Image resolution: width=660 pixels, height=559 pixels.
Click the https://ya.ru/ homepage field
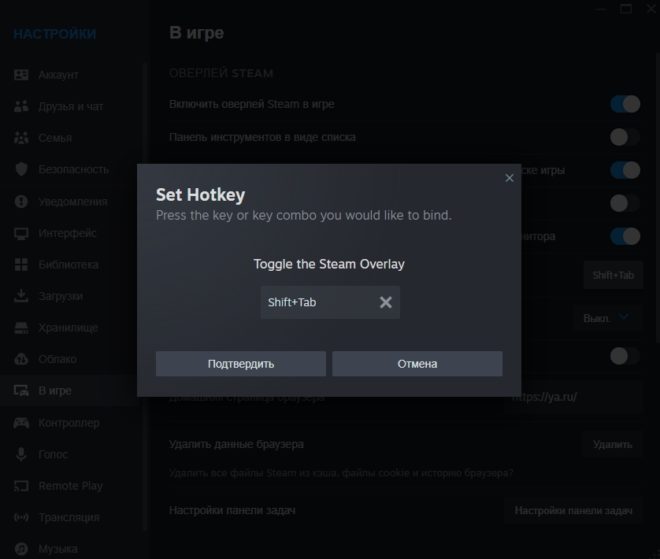573,397
